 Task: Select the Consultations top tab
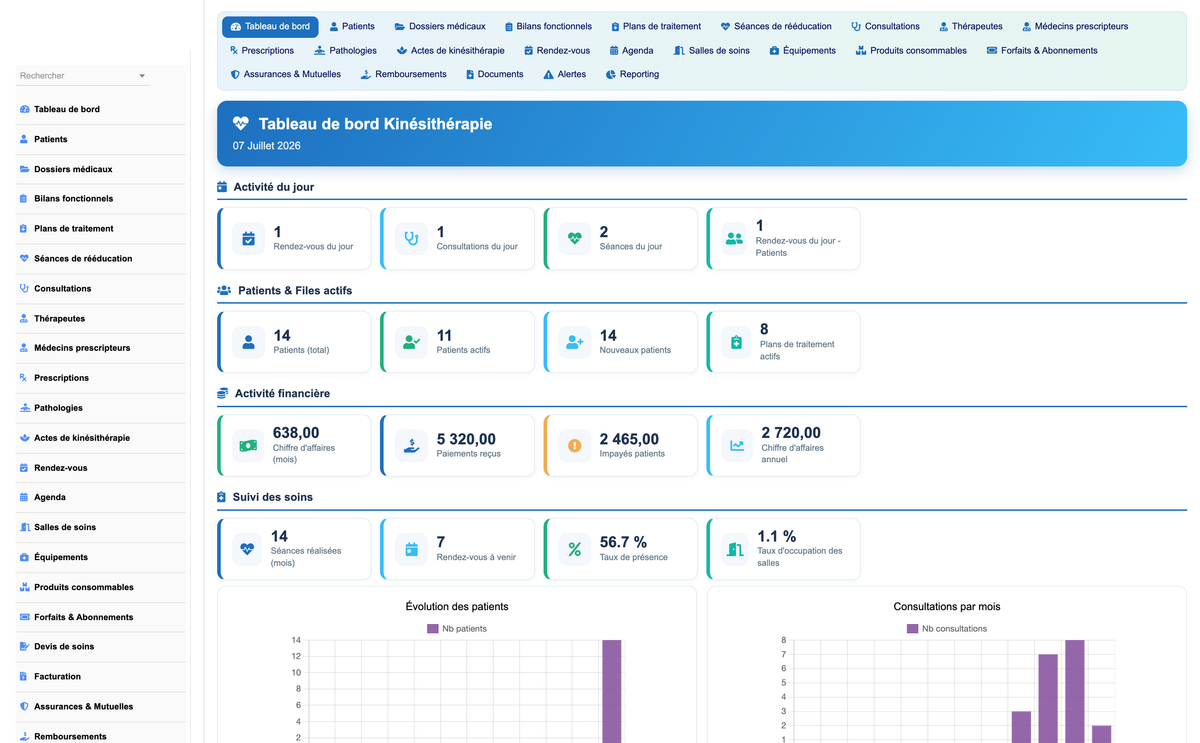(x=885, y=26)
